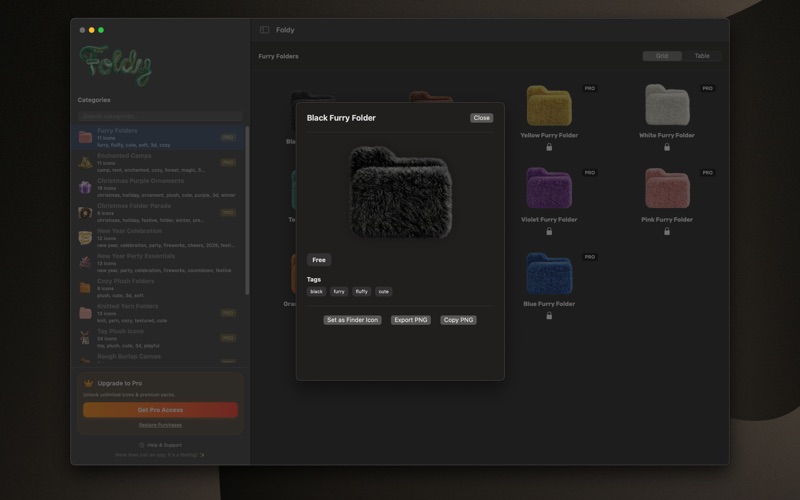Click PRO badge on Pink Furry Folder

pyautogui.click(x=707, y=172)
